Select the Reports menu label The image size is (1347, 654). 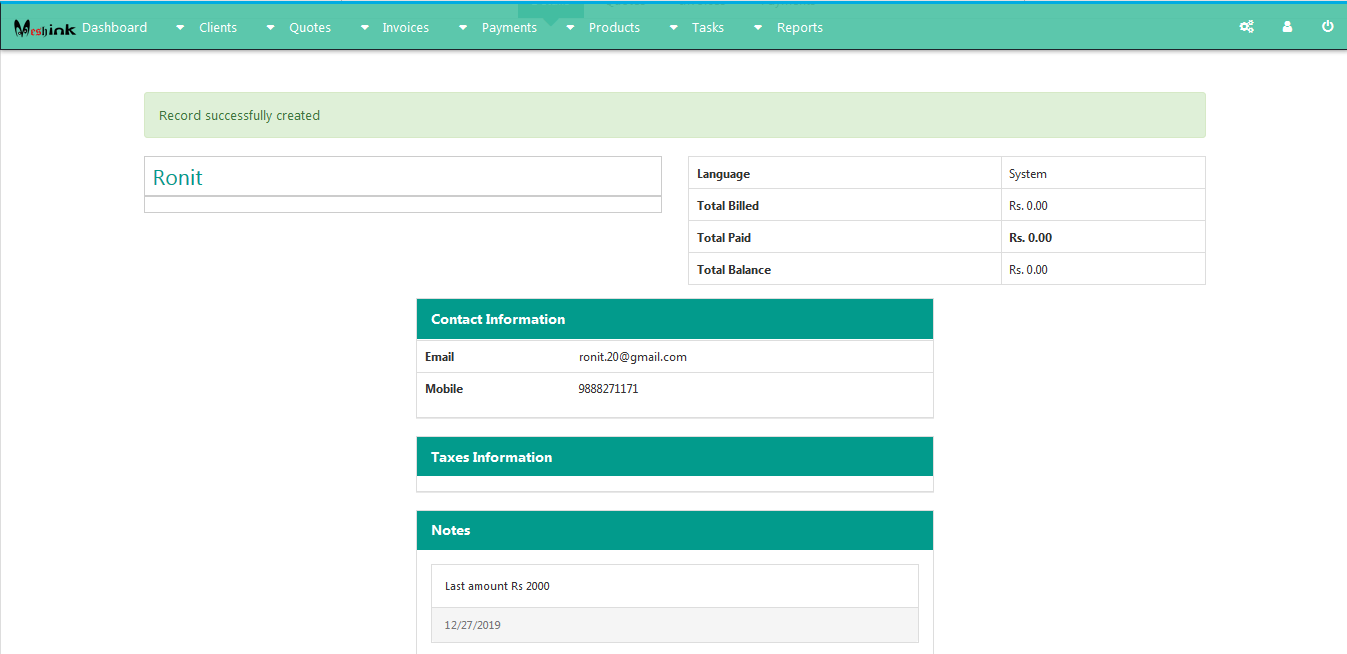[x=800, y=28]
